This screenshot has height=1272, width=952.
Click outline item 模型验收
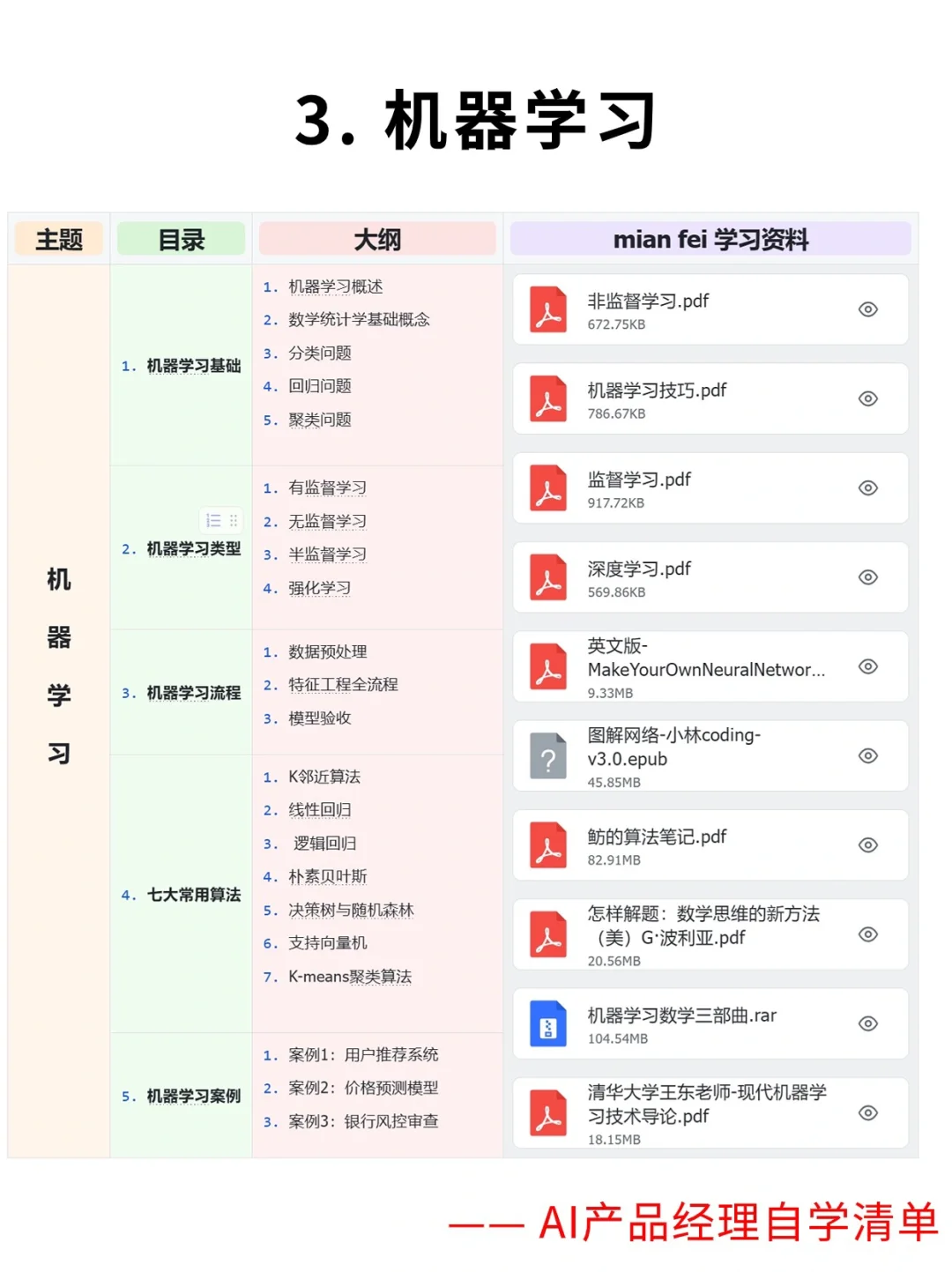click(320, 718)
